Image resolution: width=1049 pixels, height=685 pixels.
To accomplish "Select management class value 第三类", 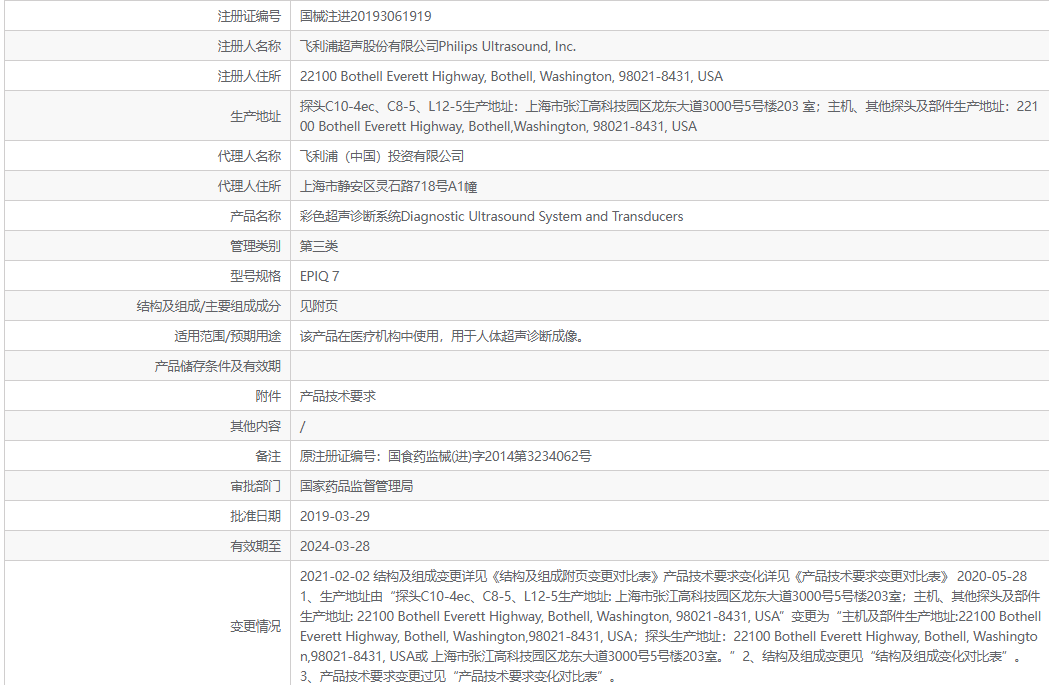I will click(318, 246).
